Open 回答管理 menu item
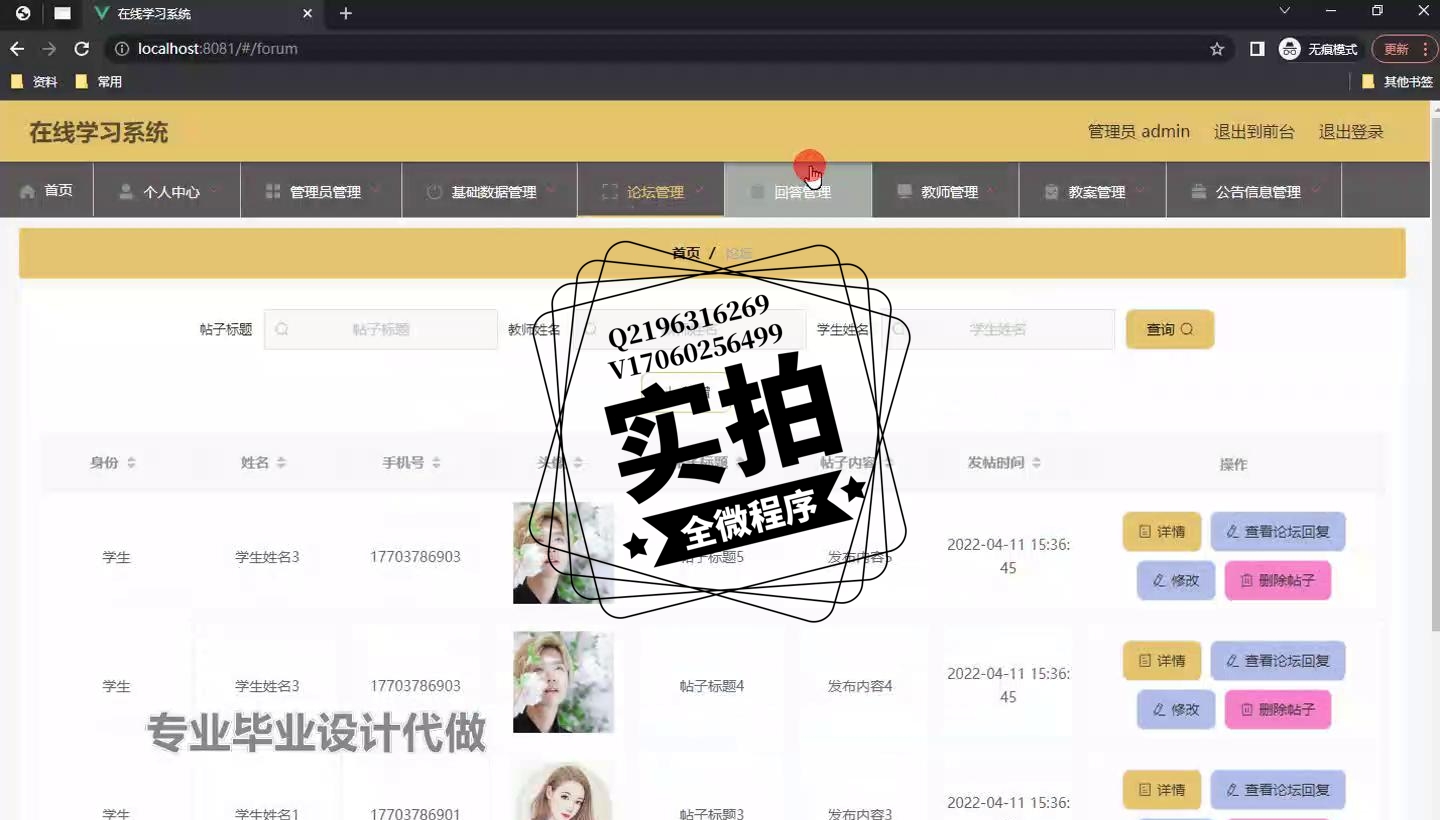Viewport: 1440px width, 820px height. 798,190
